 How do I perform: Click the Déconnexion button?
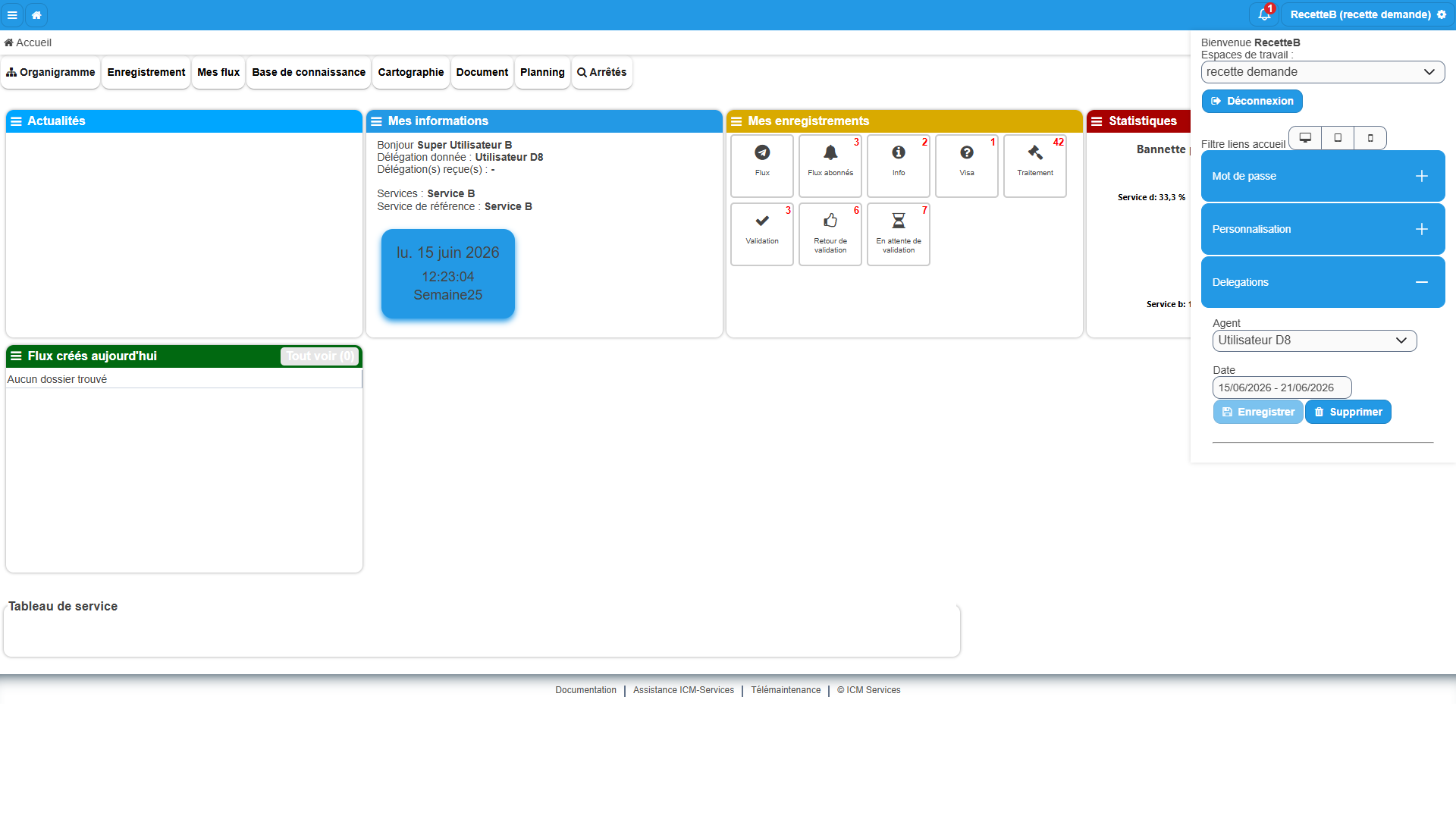(1252, 101)
